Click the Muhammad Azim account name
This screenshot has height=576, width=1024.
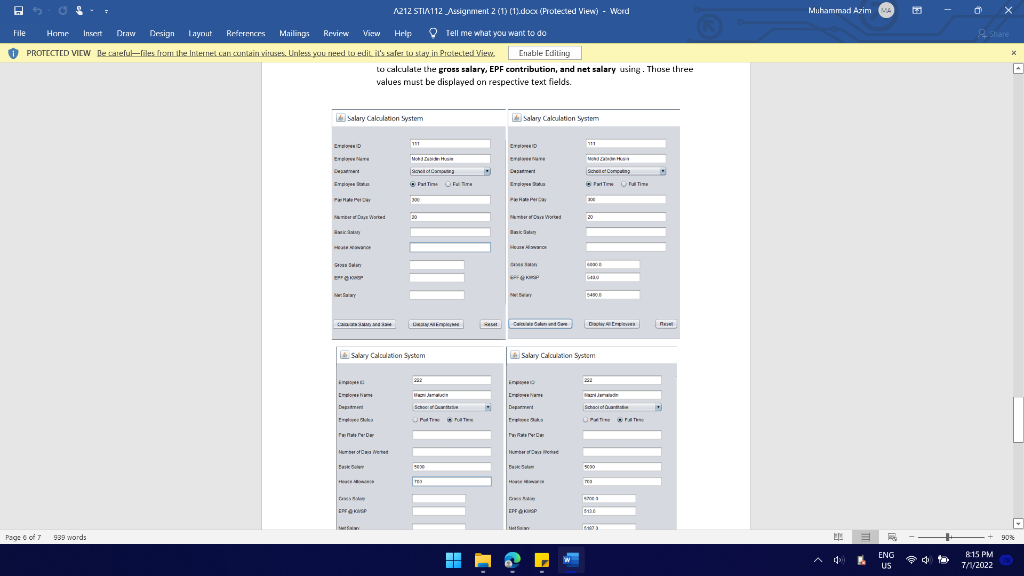click(x=839, y=10)
